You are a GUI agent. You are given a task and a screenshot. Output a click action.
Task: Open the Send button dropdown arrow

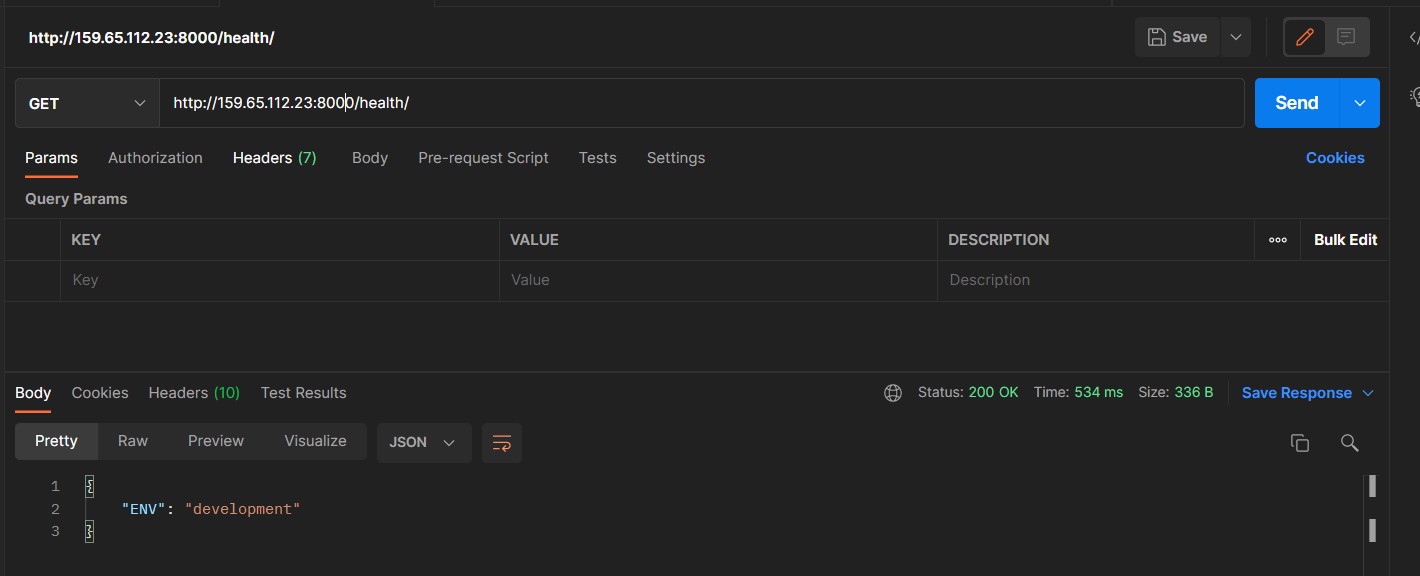click(1359, 102)
